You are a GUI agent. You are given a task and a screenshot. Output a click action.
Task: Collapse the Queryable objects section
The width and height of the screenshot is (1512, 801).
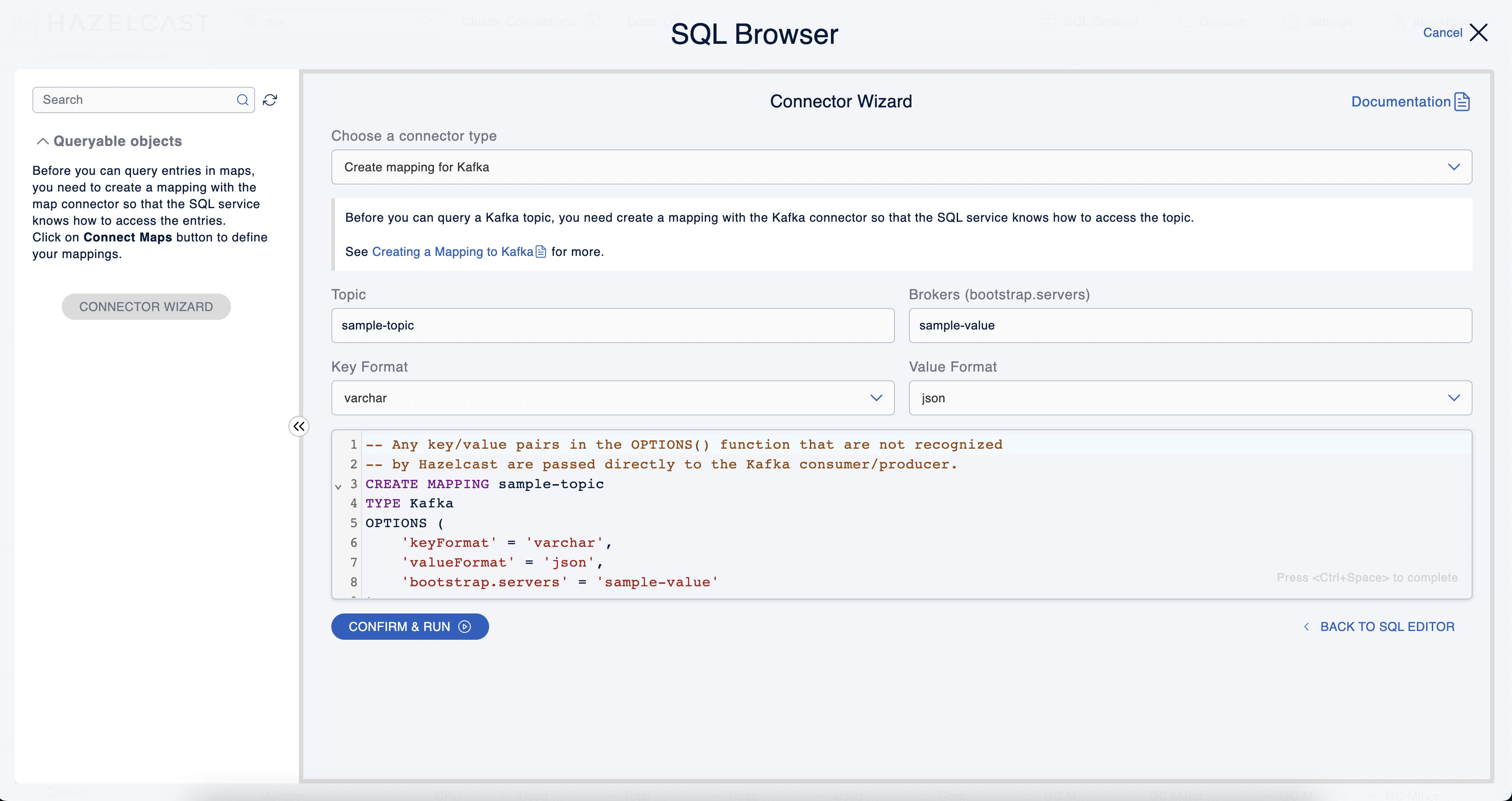tap(42, 141)
